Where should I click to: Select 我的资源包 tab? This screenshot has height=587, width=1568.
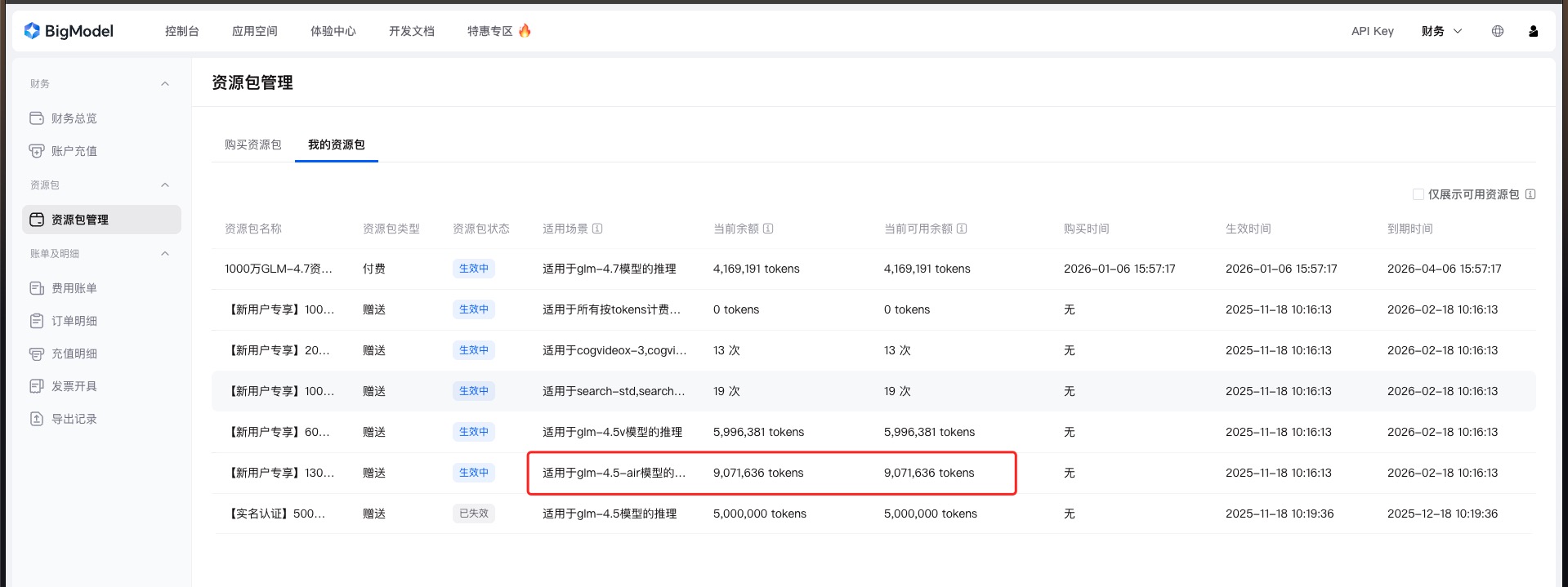point(337,145)
